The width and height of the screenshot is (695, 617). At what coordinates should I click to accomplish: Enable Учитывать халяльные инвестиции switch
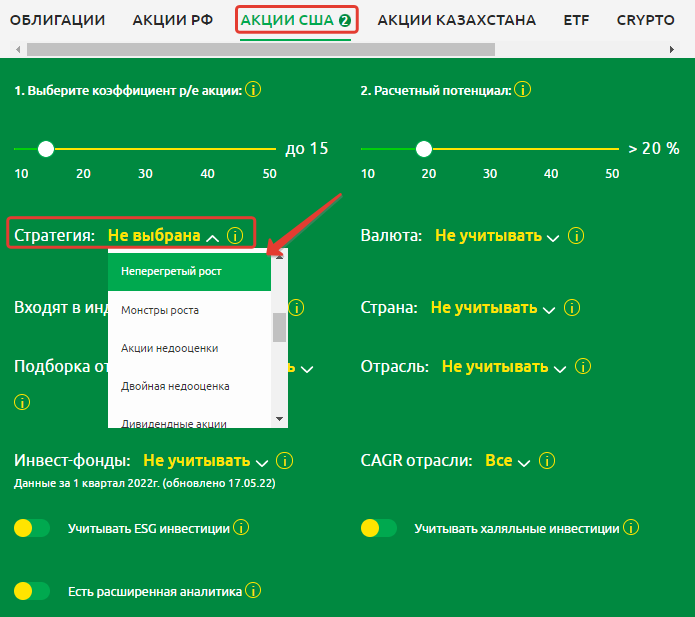pyautogui.click(x=379, y=528)
